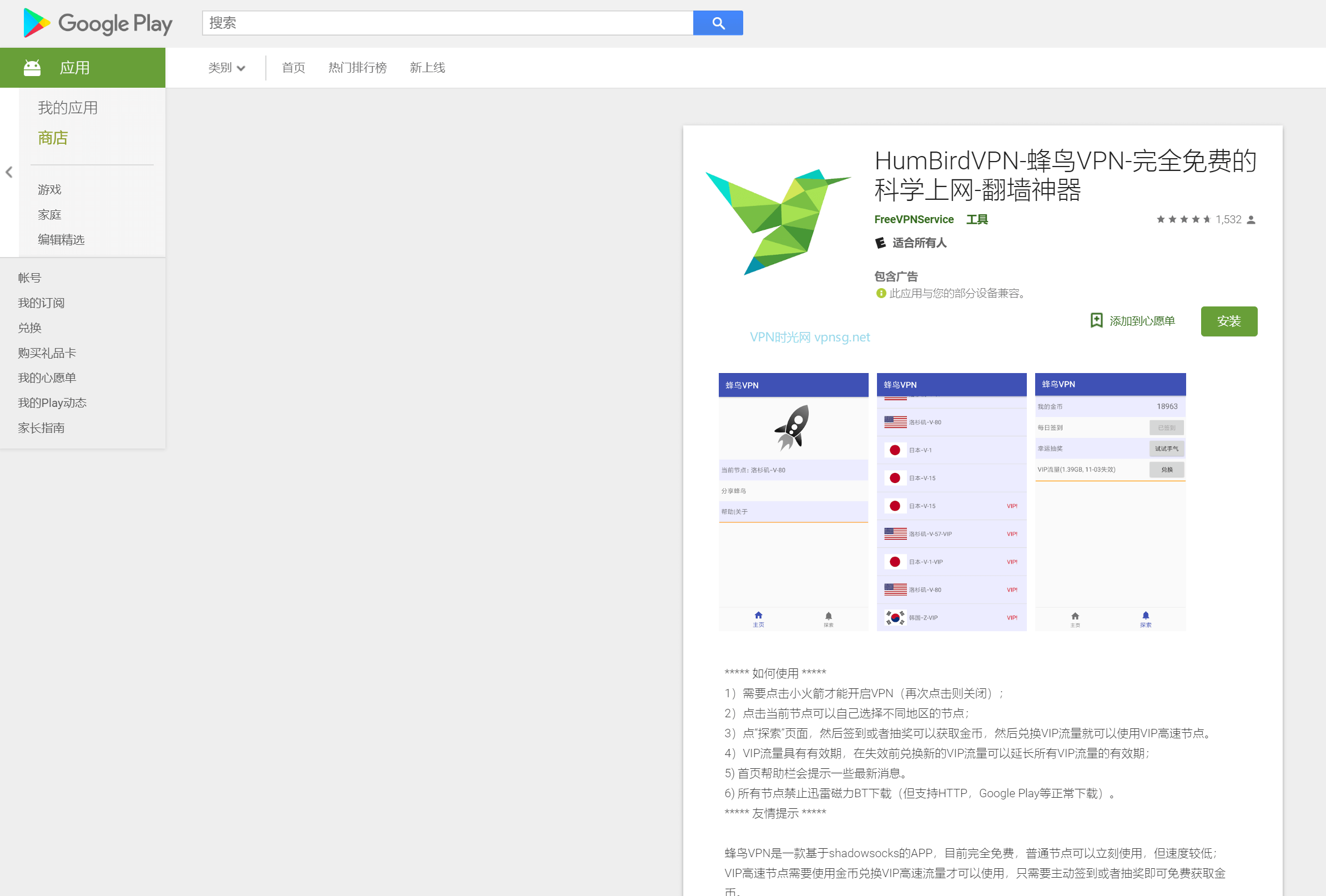Open the server list screenshot thumbnail
Screen dimensions: 1326x896
coord(951,502)
